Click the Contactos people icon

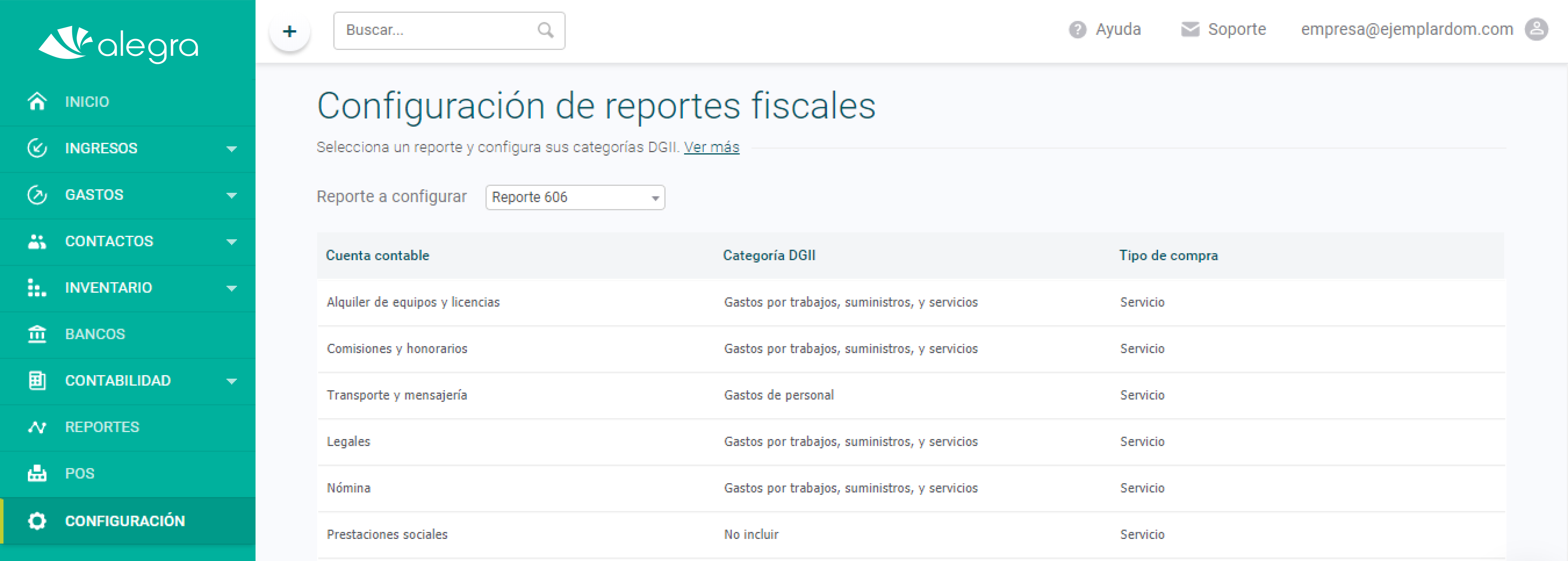coord(37,242)
